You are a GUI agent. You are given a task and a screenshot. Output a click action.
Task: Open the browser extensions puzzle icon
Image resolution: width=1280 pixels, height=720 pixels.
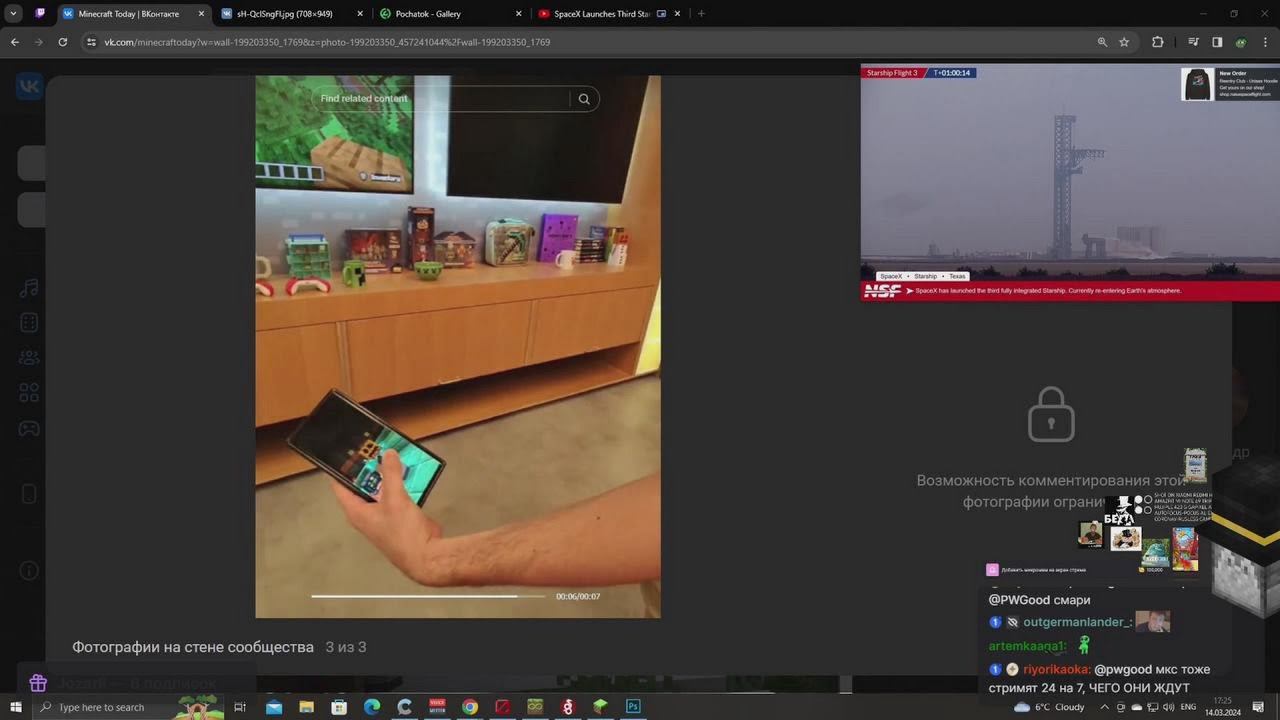[1158, 42]
